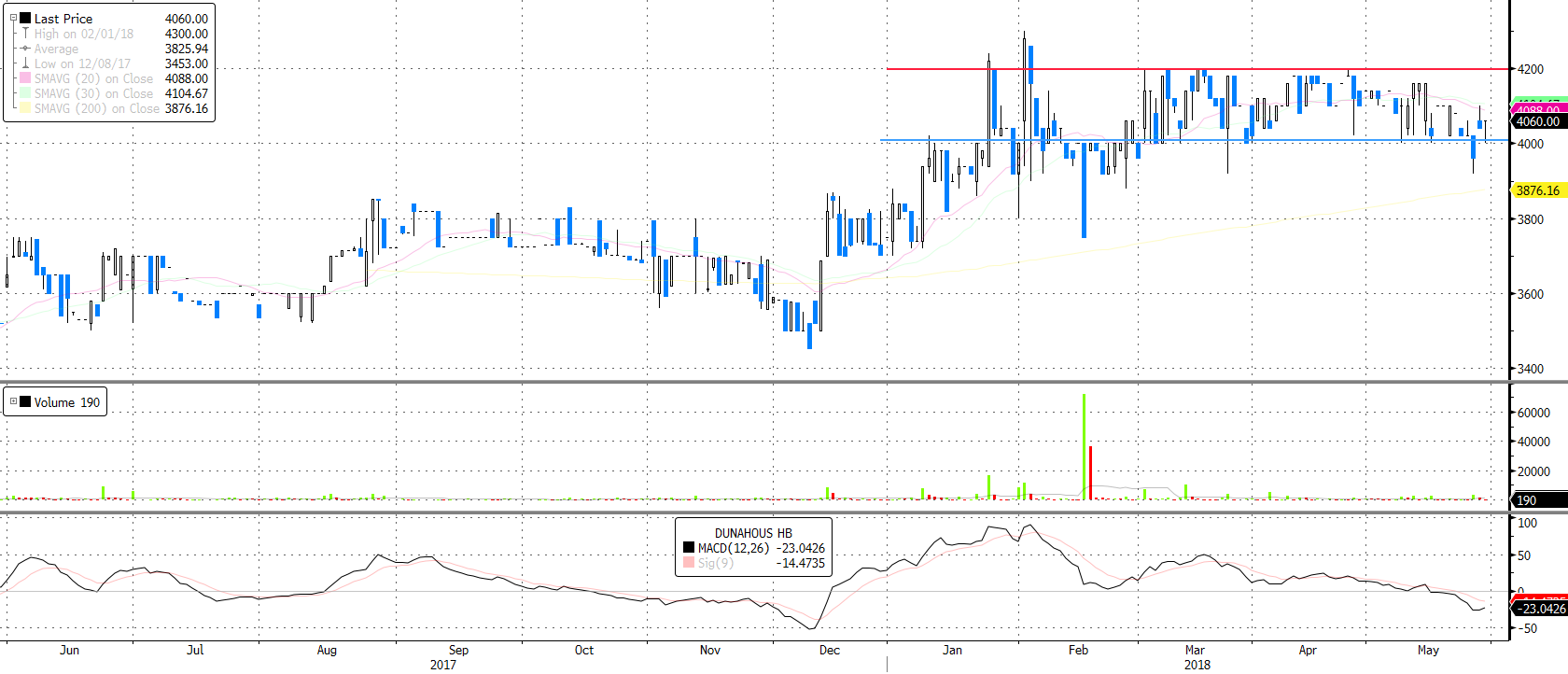Image resolution: width=1568 pixels, height=674 pixels.
Task: Collapse the Last Price legend tree
Action: (13, 18)
